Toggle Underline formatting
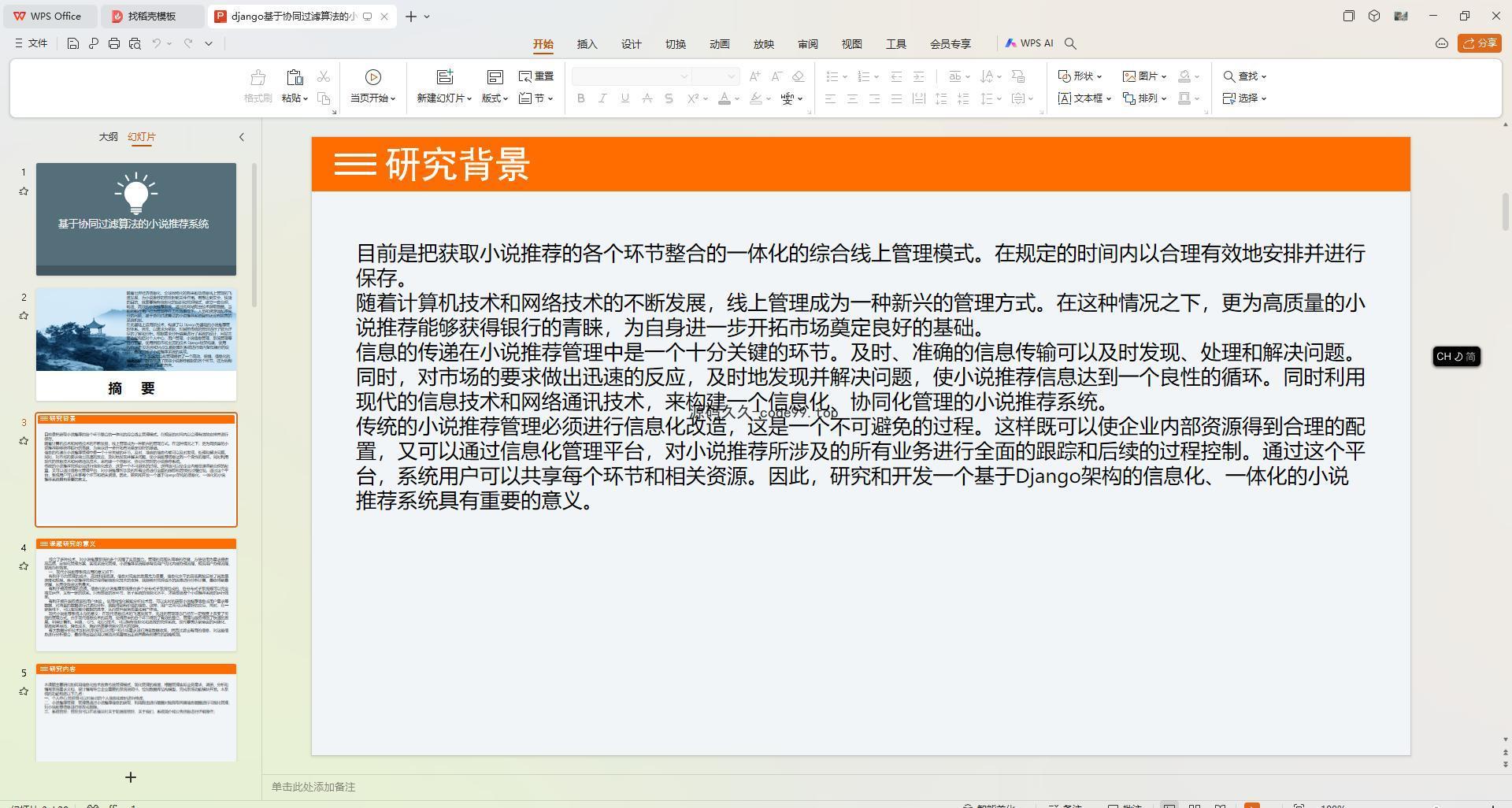Viewport: 1512px width, 808px height. [x=624, y=98]
